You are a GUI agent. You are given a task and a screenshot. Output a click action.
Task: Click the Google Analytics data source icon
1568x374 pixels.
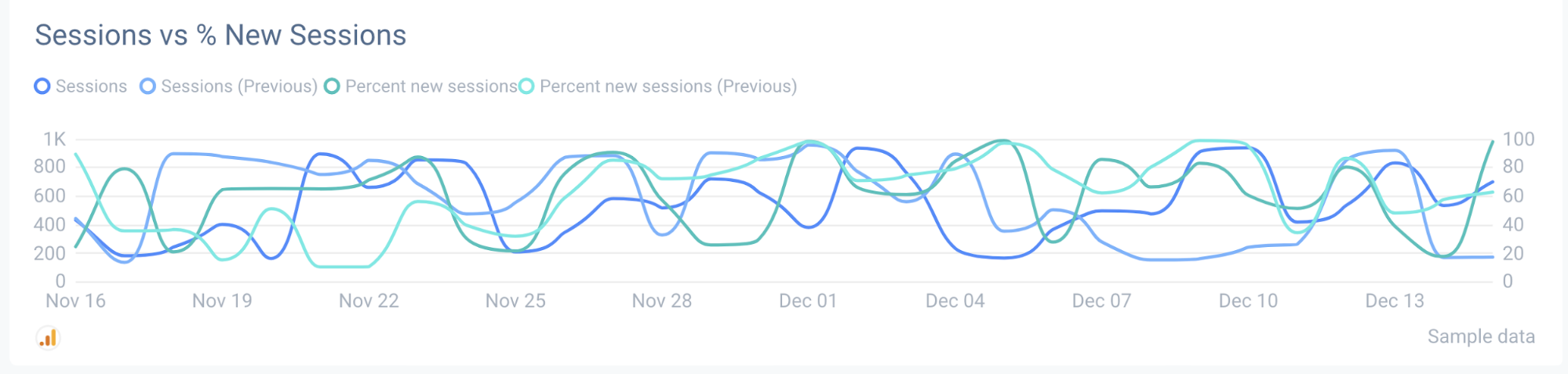click(x=49, y=338)
